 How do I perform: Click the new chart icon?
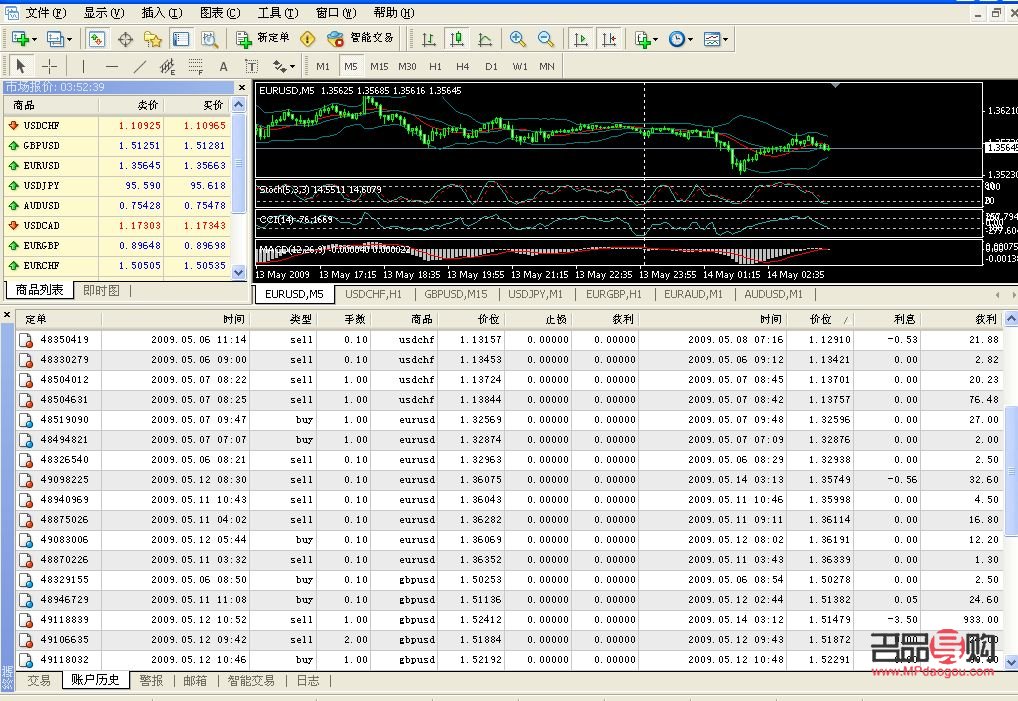click(x=20, y=39)
